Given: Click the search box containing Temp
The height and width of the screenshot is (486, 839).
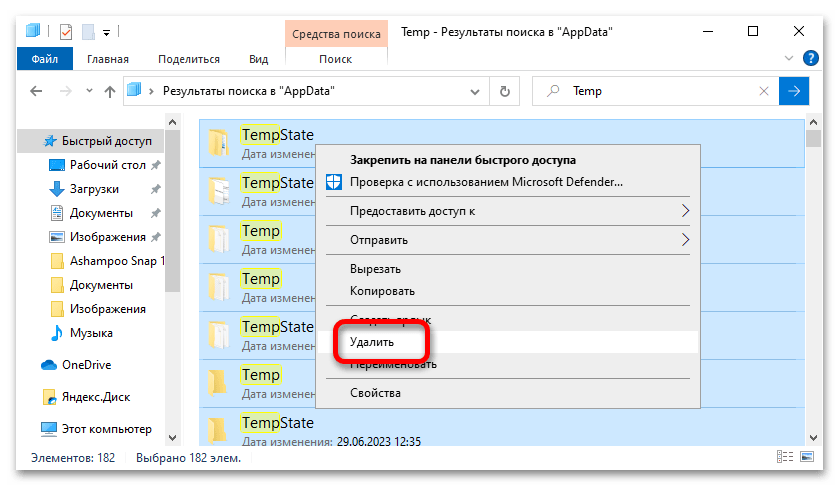Looking at the screenshot, I should pyautogui.click(x=655, y=91).
